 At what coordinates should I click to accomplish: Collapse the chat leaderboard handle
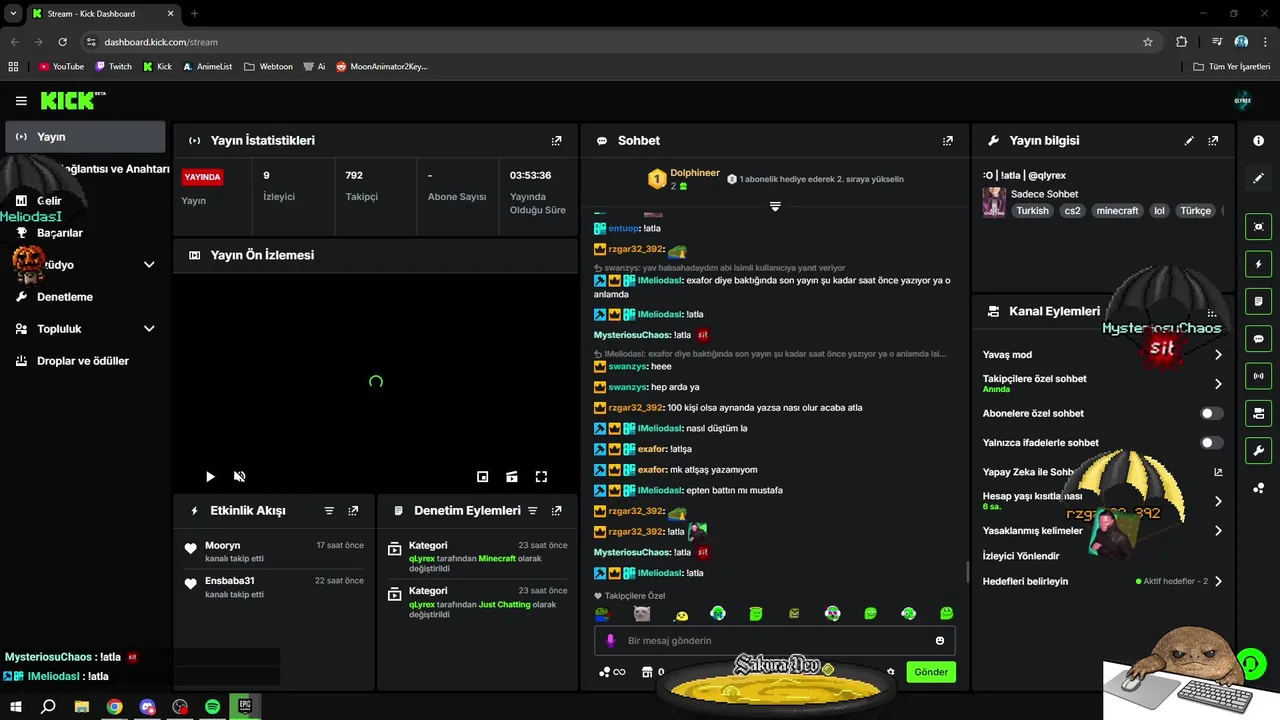click(x=775, y=206)
